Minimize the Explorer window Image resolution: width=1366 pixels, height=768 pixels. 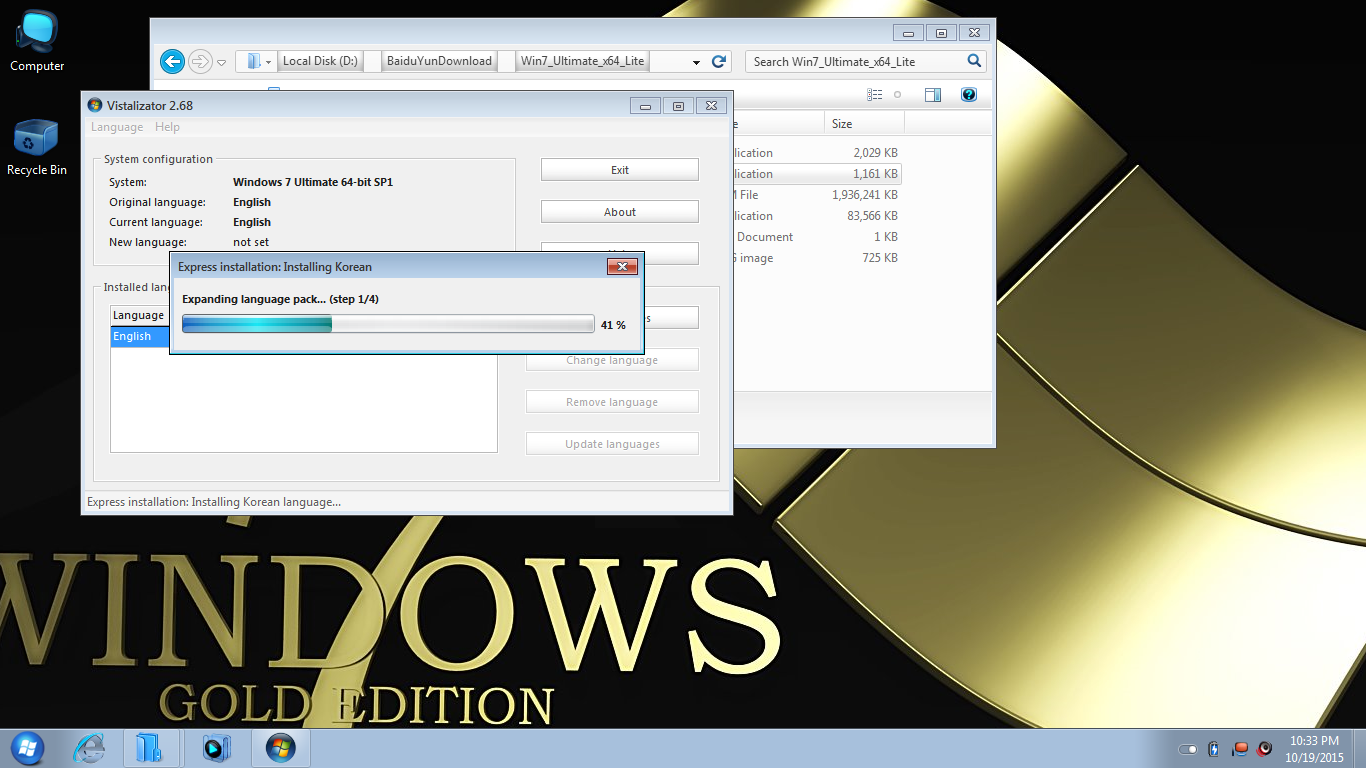[x=908, y=33]
